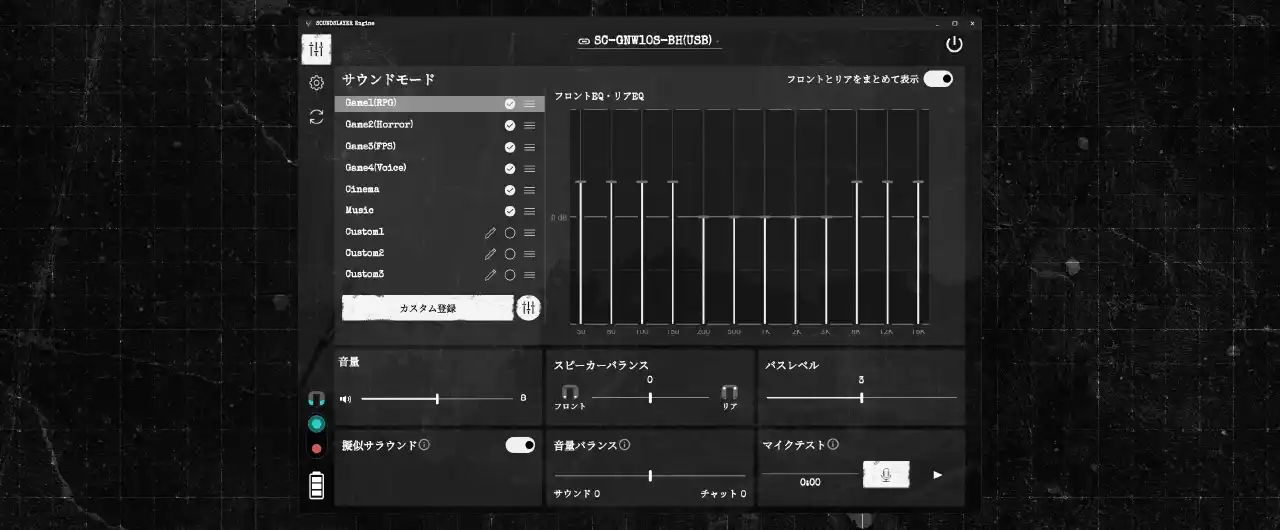Screen dimensions: 1280x530
Task: Click the カスタム登録 button
Action: click(427, 308)
